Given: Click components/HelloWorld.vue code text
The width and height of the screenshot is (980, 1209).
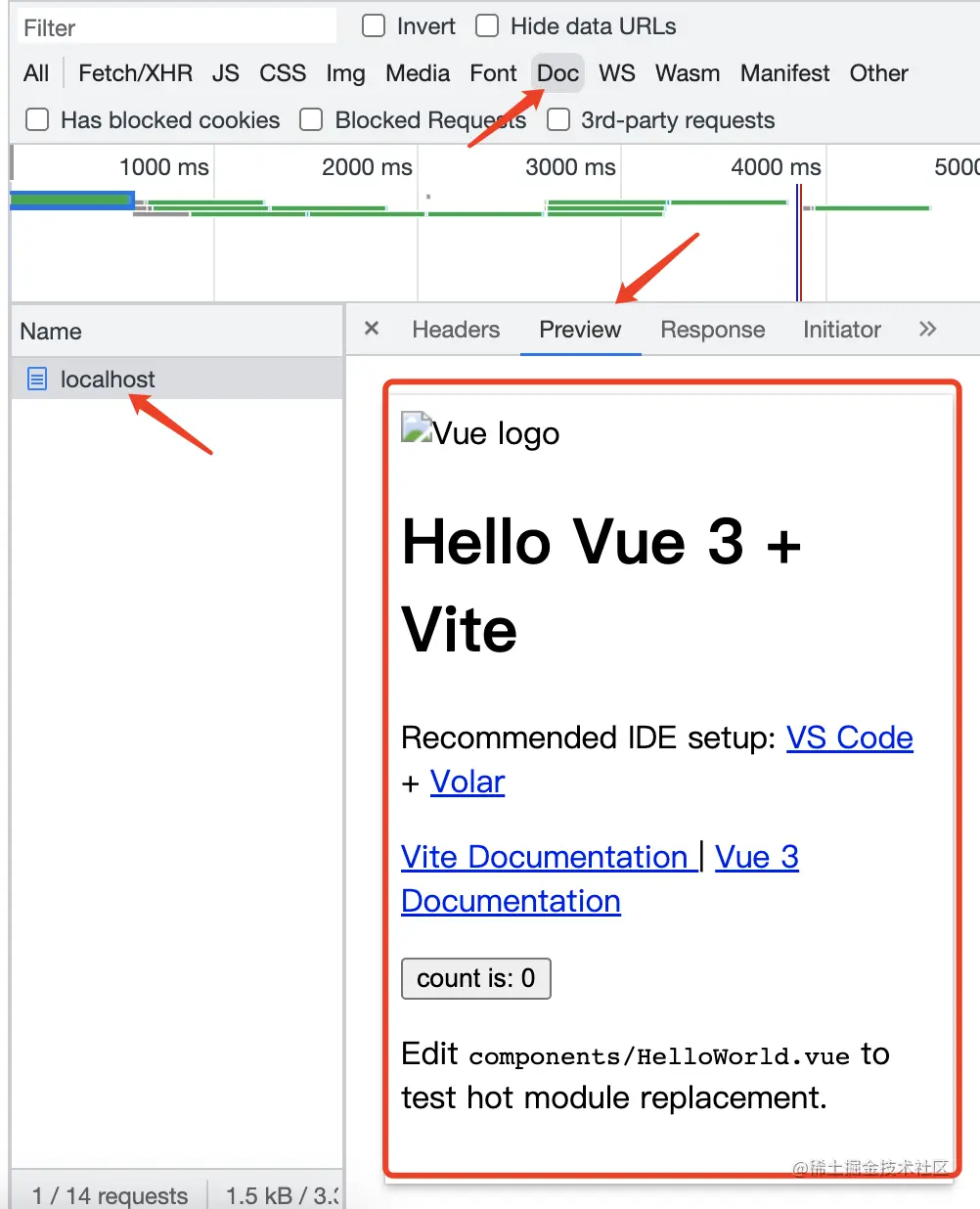Looking at the screenshot, I should click(x=659, y=1056).
